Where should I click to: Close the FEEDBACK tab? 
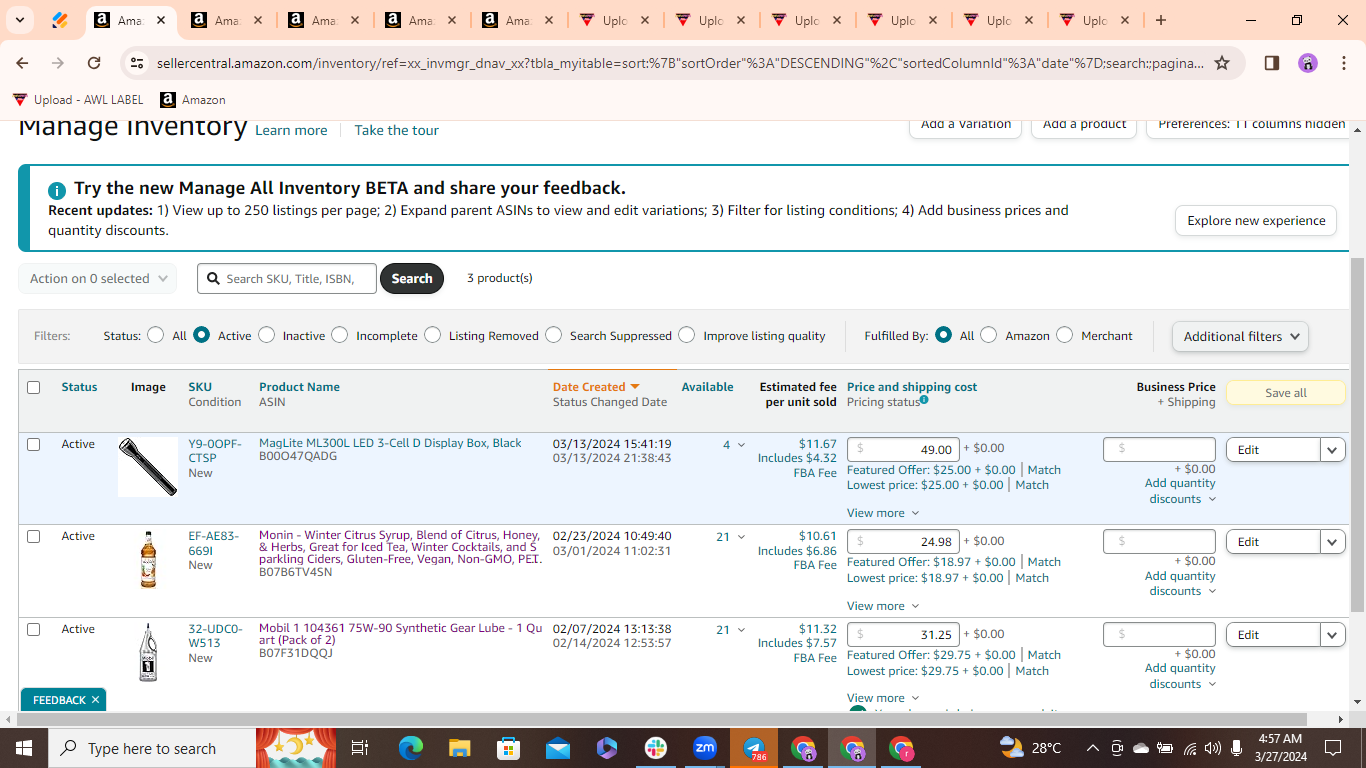pos(95,700)
